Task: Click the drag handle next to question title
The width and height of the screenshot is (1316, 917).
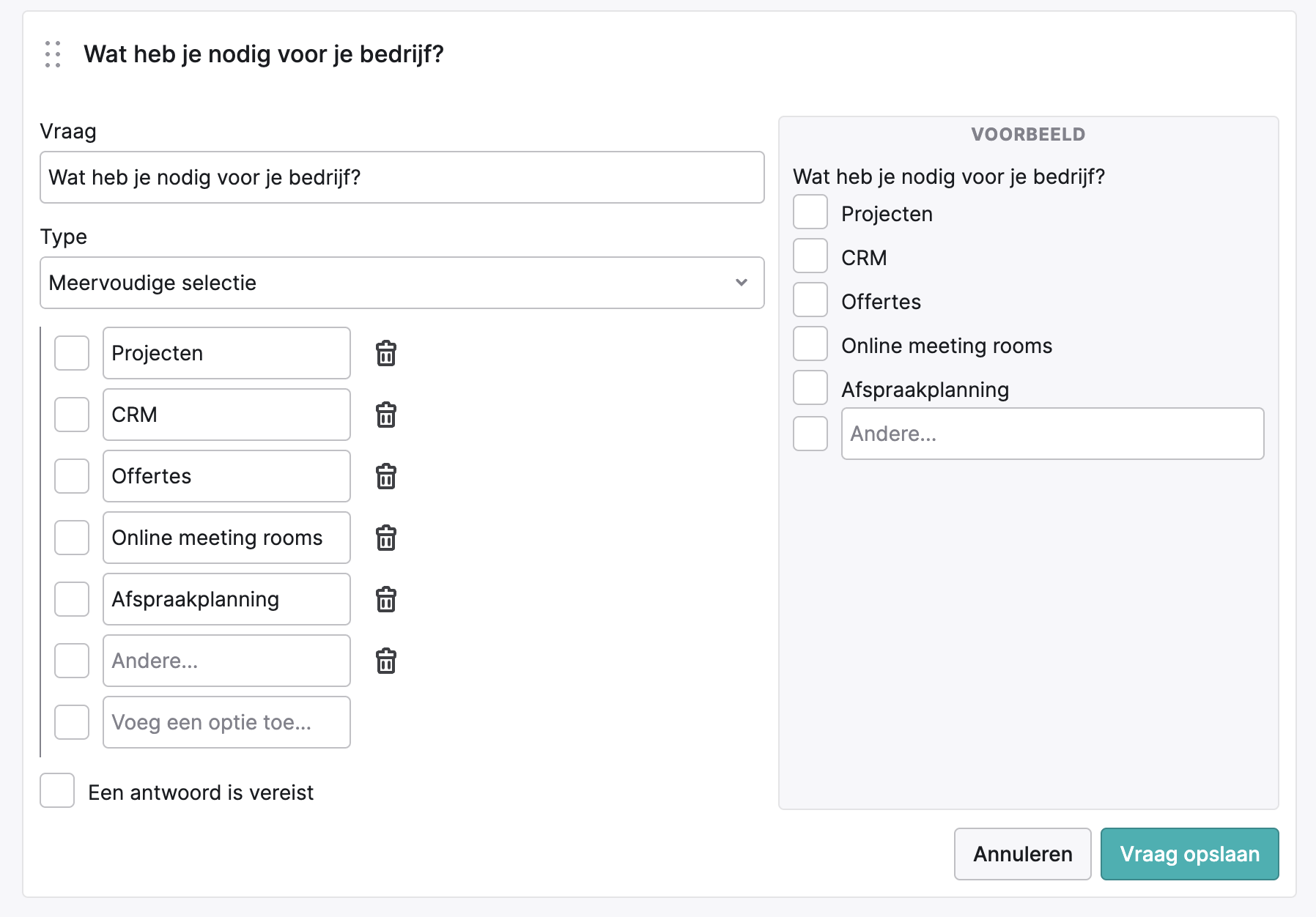Action: (53, 54)
